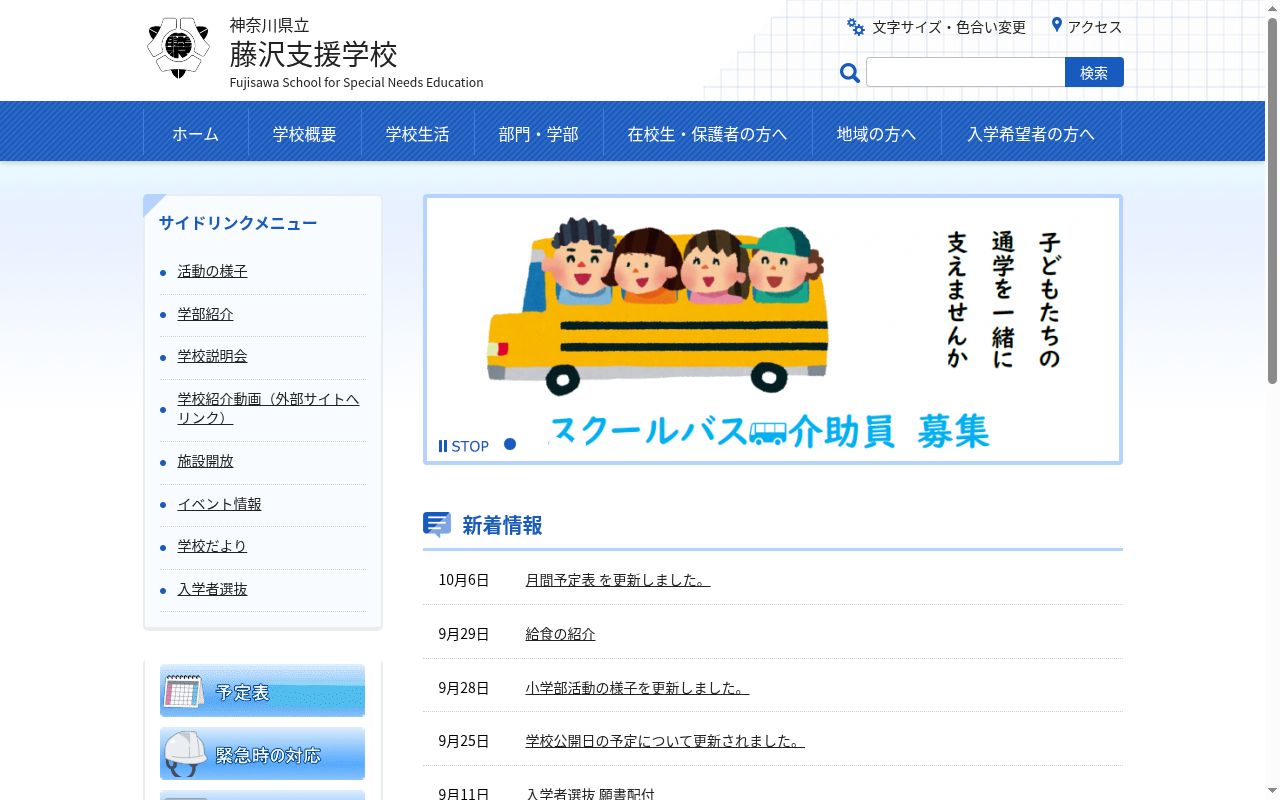Open the 緊急時の対応 banner button
The width and height of the screenshot is (1280, 800).
(262, 754)
